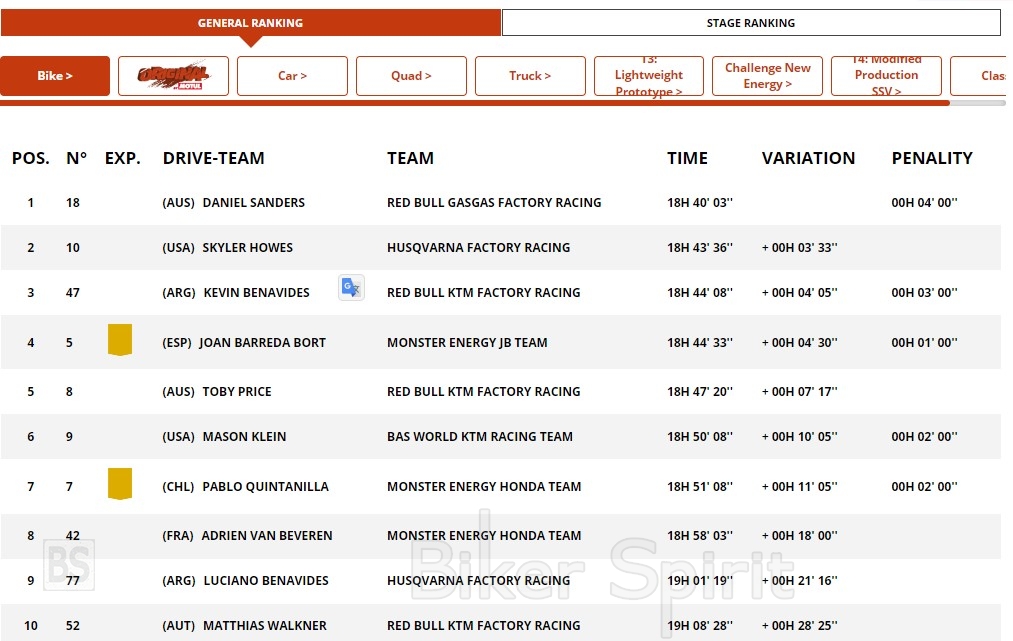Select the General Ranking tab
The width and height of the screenshot is (1013, 641).
pos(250,23)
